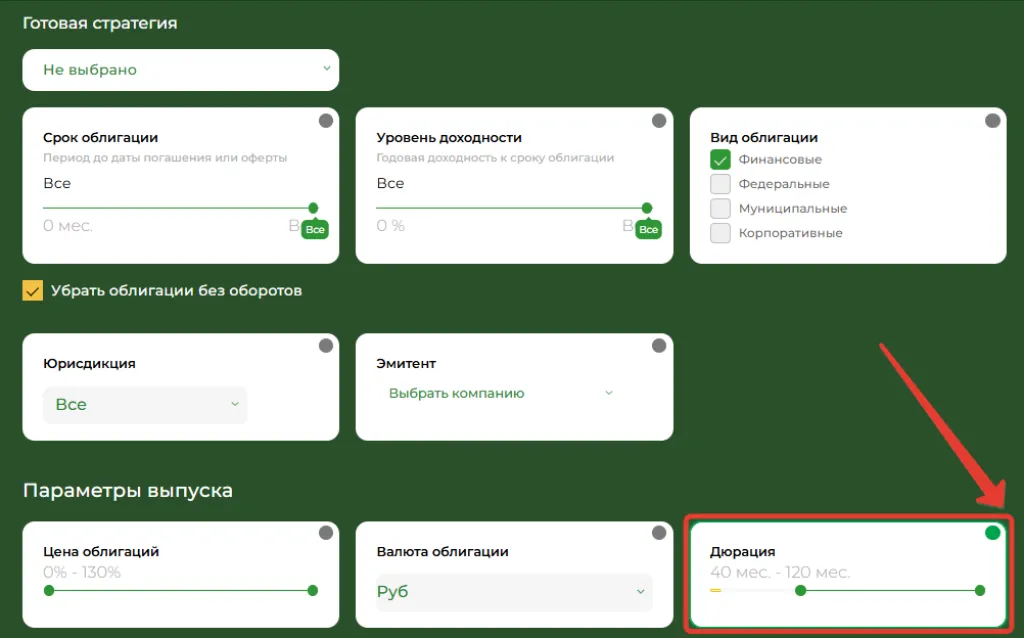Click the right handle of Цена облигаций slider
The width and height of the screenshot is (1024, 638).
[313, 591]
